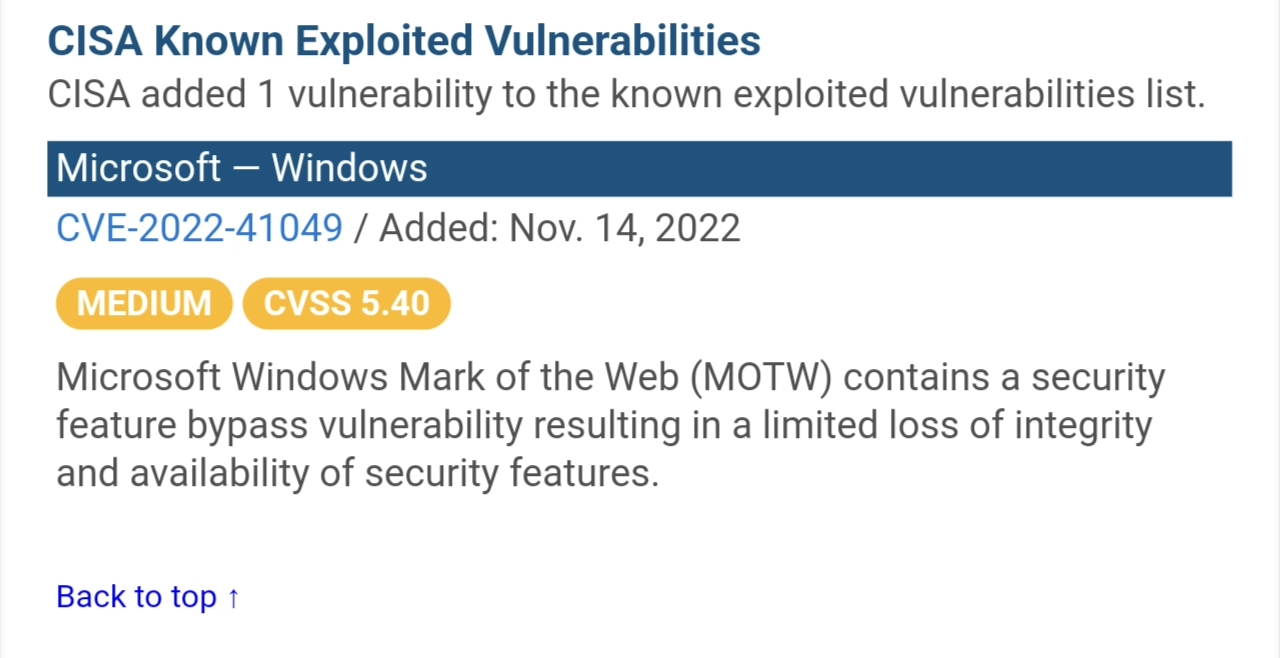The width and height of the screenshot is (1280, 658).
Task: Click the words limited loss of integrity
Action: pyautogui.click(x=958, y=426)
